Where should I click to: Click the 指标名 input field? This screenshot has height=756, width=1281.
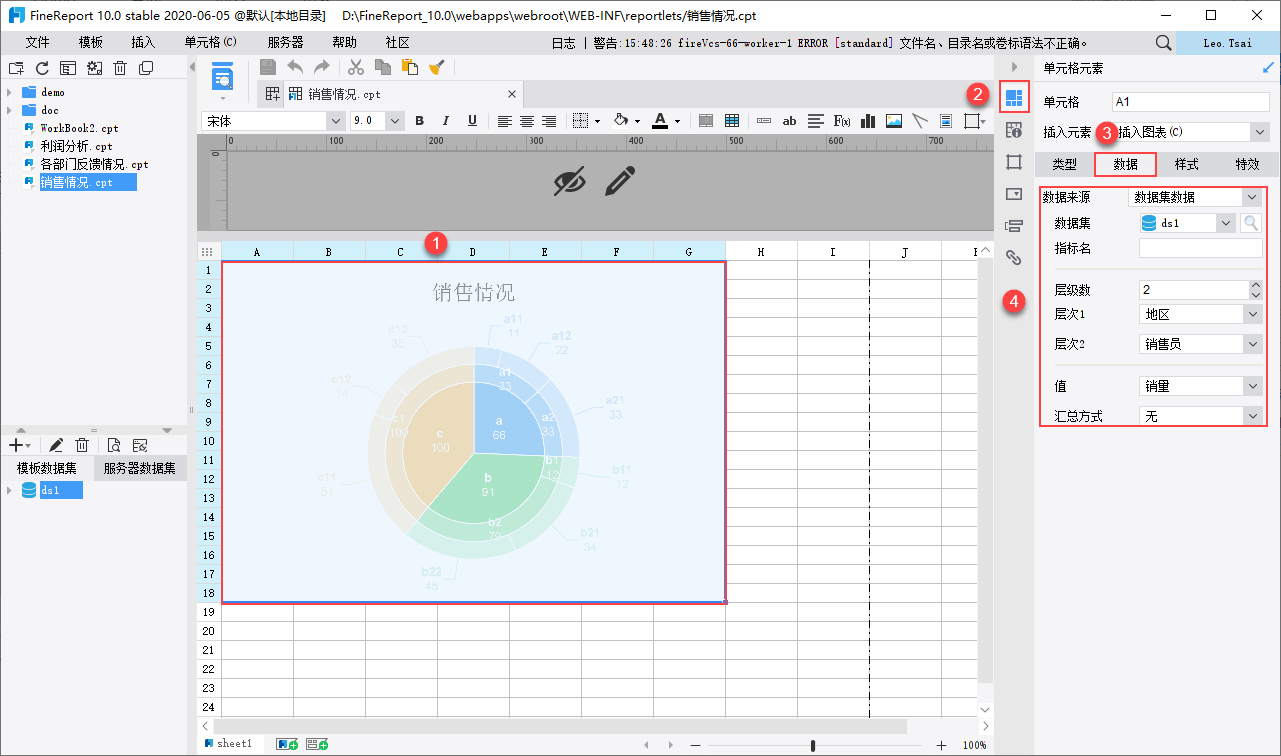pyautogui.click(x=1200, y=248)
